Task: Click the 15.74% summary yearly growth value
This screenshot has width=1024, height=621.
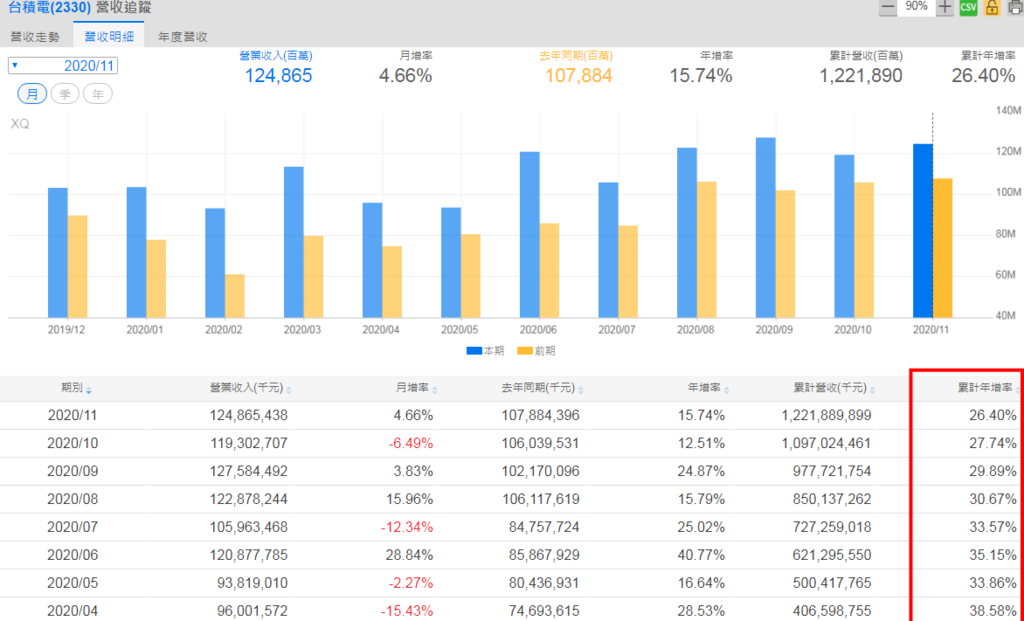Action: click(701, 76)
